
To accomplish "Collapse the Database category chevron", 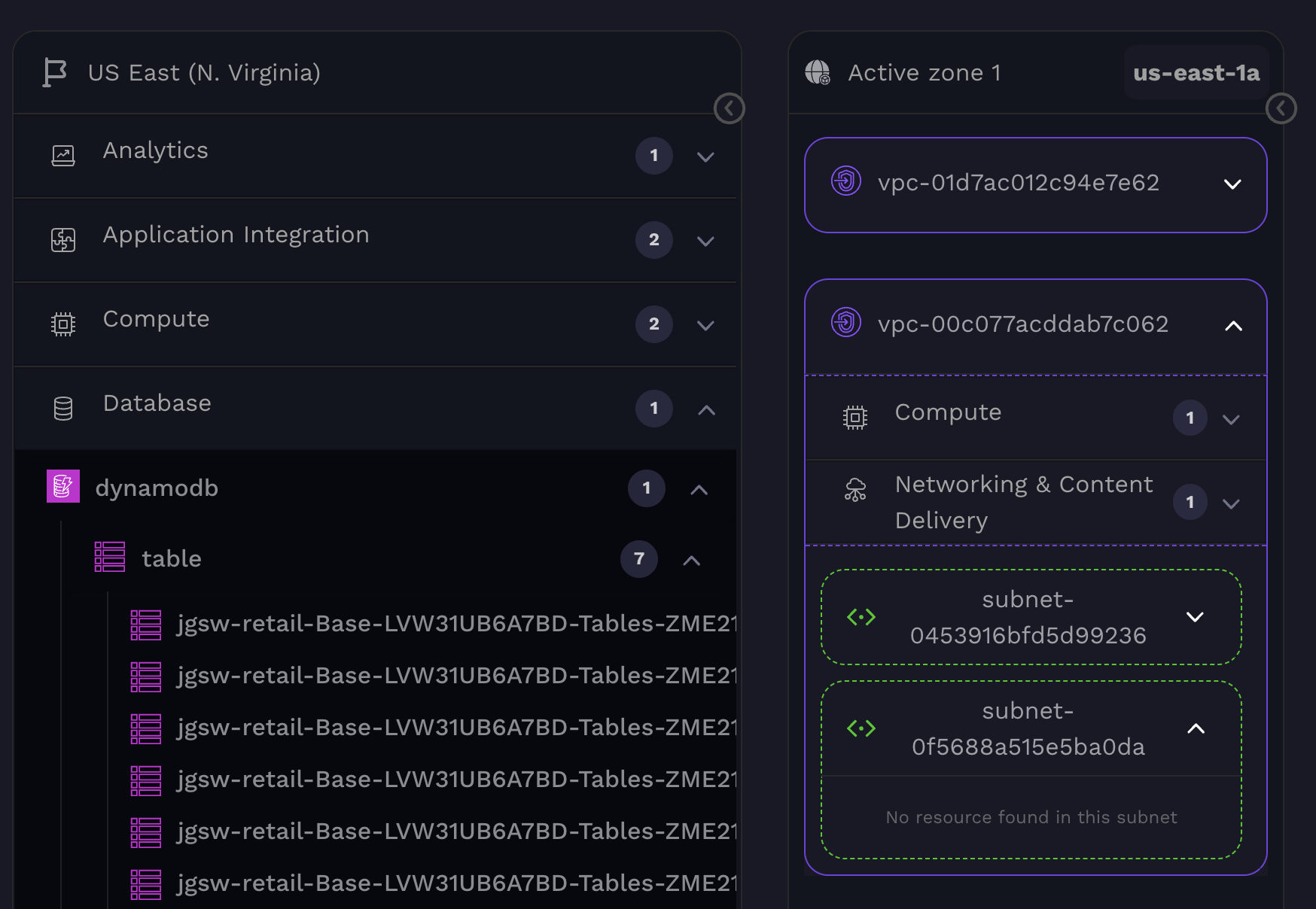I will click(x=706, y=409).
